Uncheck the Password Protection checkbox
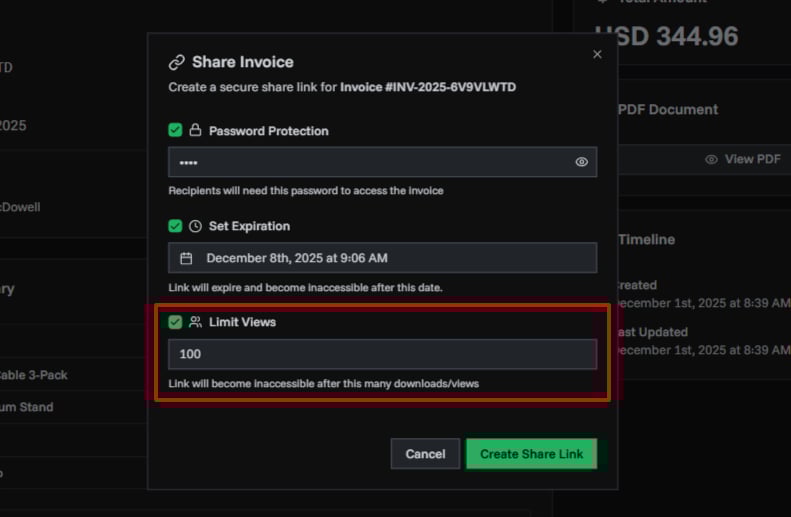This screenshot has width=791, height=517. pyautogui.click(x=175, y=130)
